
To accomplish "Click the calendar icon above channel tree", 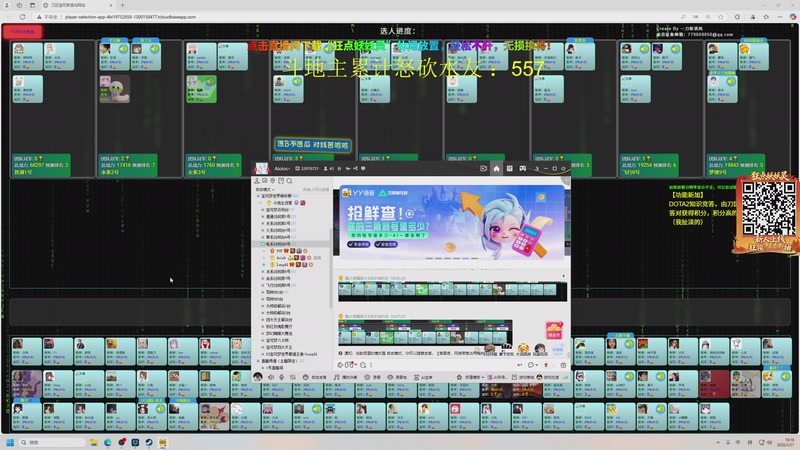I will [x=281, y=181].
